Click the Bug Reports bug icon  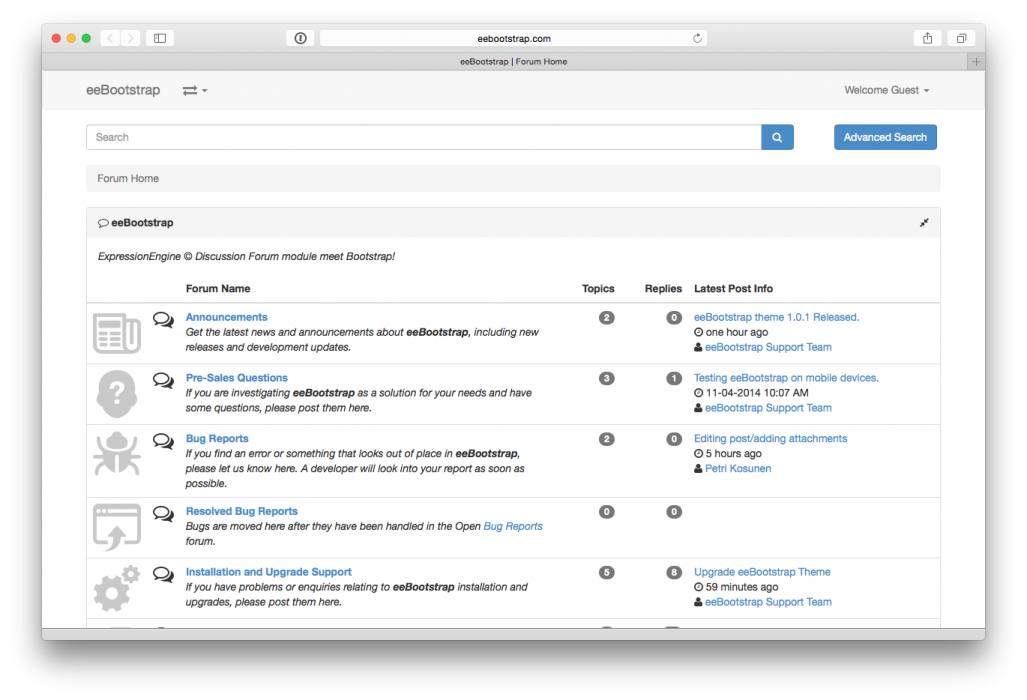pyautogui.click(x=117, y=453)
